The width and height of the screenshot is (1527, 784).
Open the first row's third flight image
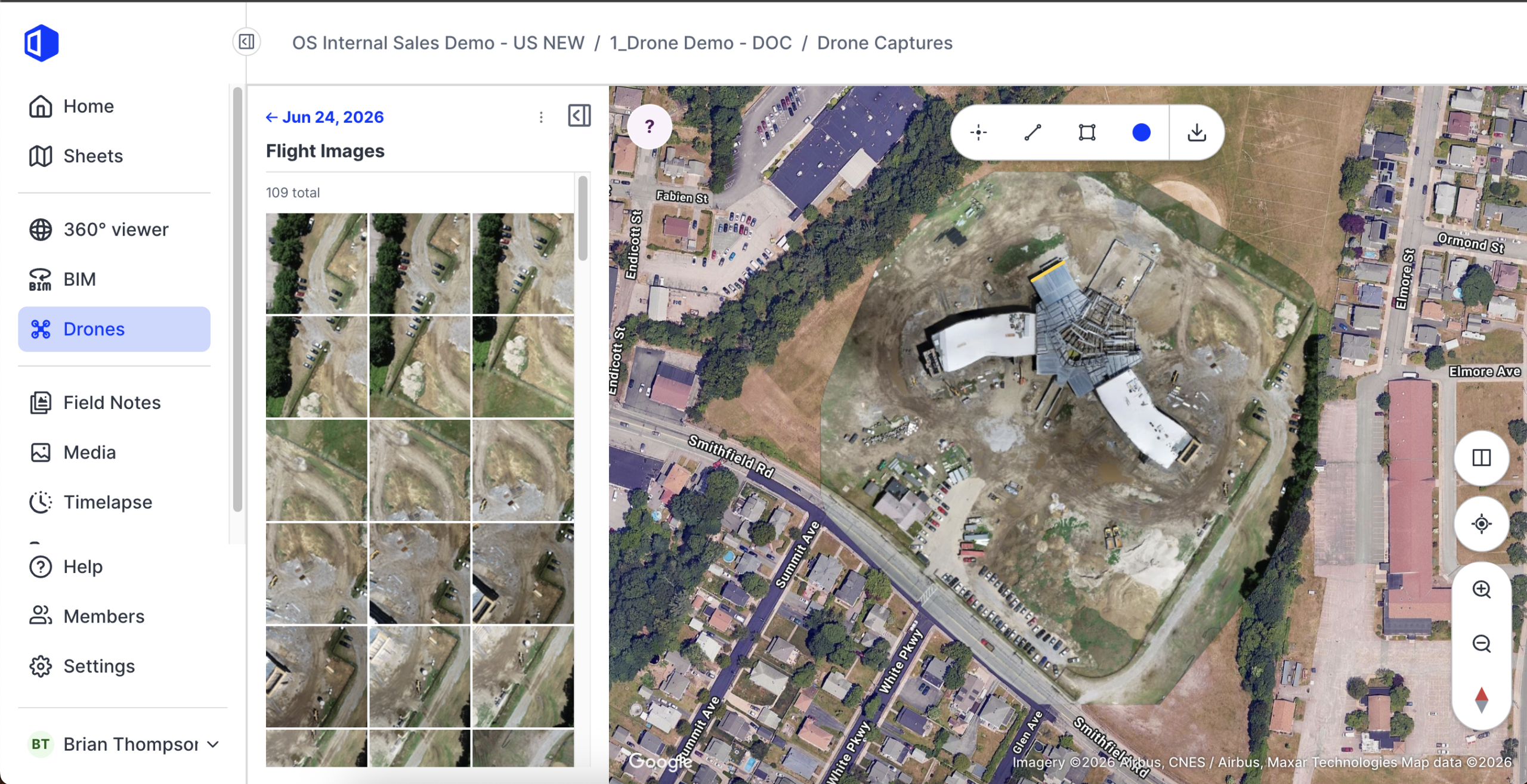(x=523, y=264)
